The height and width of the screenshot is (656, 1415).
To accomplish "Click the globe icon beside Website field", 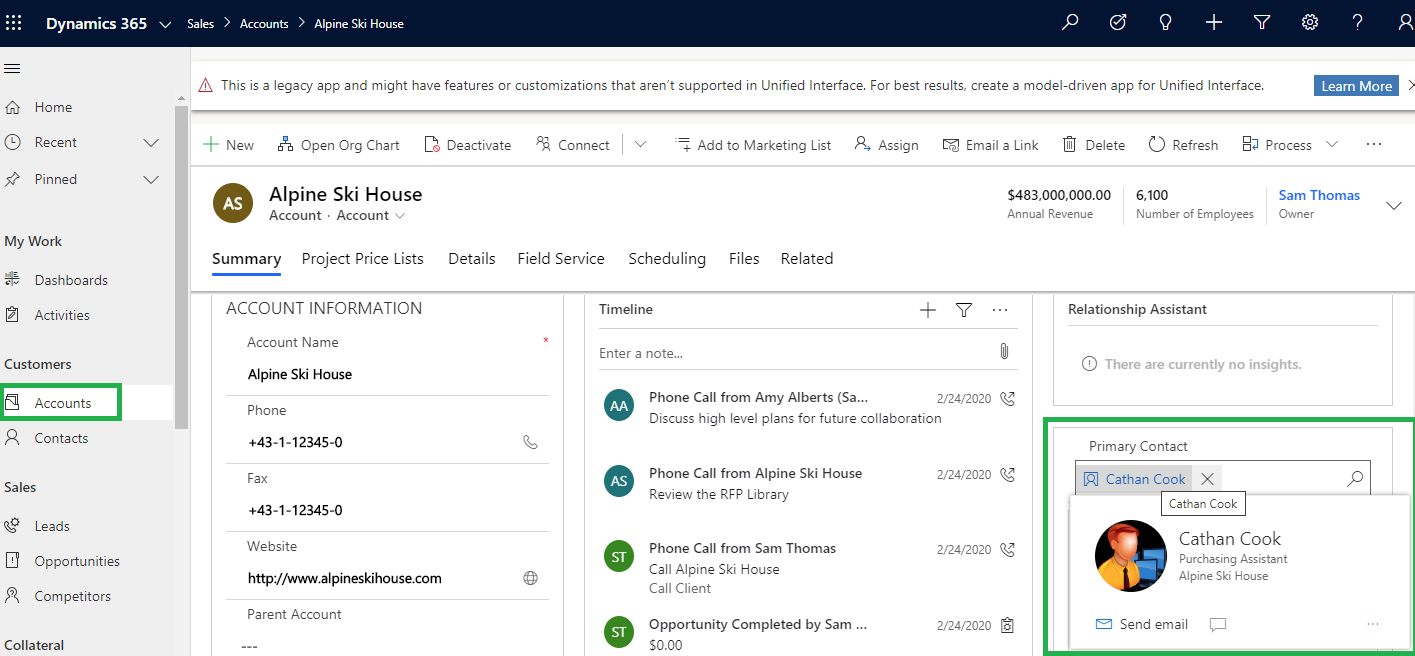I will point(530,578).
